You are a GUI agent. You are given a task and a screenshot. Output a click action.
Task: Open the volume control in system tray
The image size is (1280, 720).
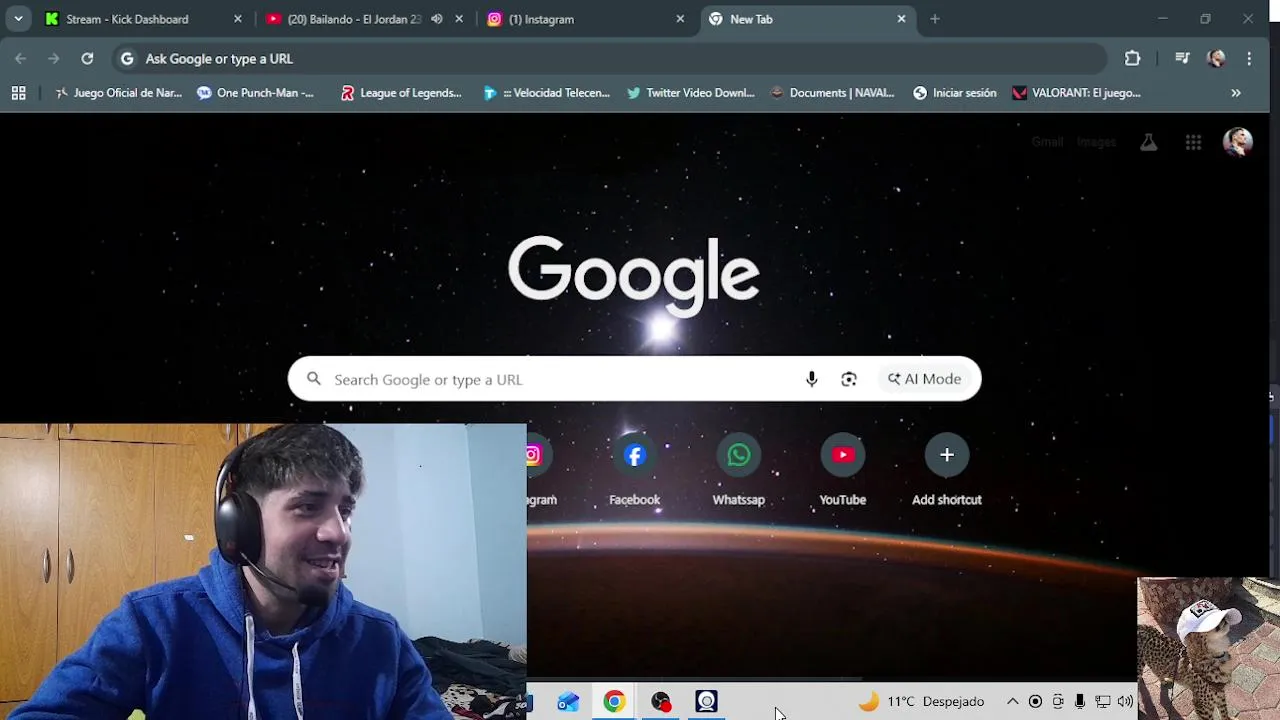(1125, 702)
